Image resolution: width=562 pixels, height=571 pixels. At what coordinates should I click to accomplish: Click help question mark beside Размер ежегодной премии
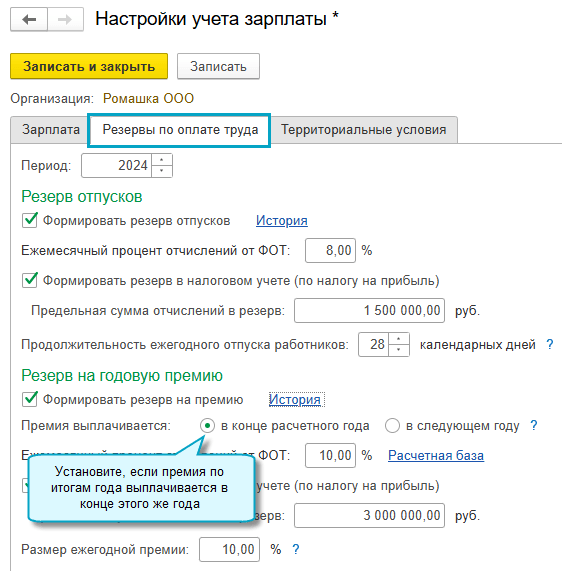(x=296, y=549)
